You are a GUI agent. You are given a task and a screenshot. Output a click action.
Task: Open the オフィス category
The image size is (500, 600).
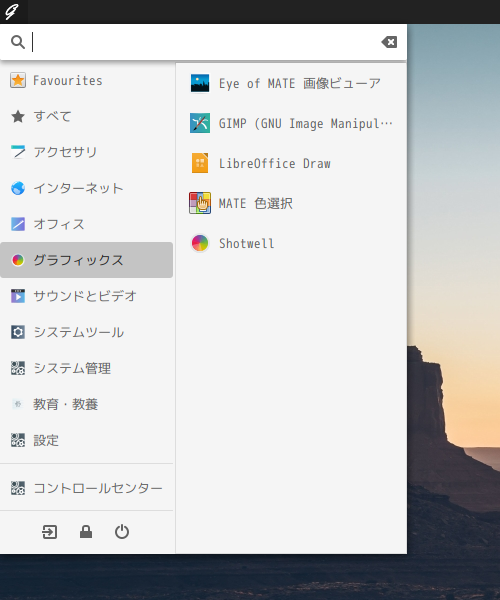pyautogui.click(x=86, y=224)
